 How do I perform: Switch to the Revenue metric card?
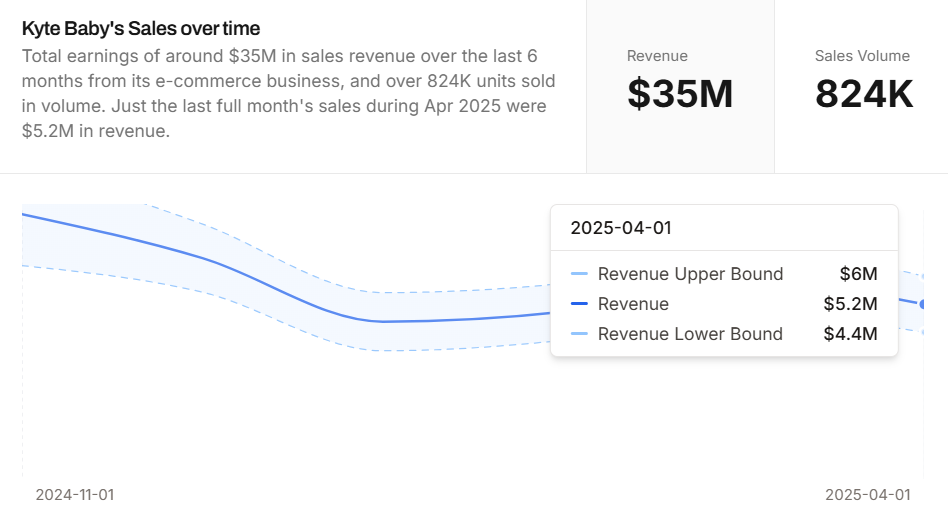[680, 86]
